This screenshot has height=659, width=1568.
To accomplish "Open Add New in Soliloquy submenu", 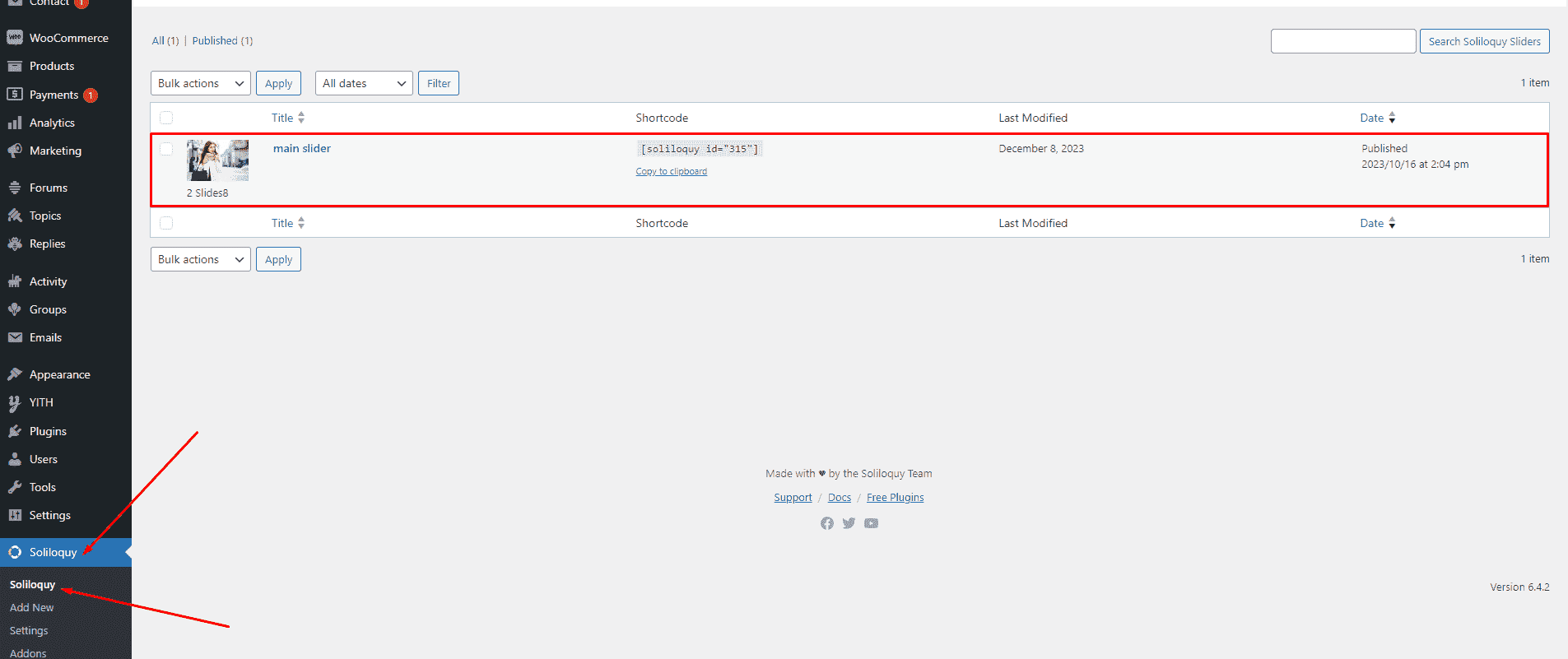I will 31,607.
